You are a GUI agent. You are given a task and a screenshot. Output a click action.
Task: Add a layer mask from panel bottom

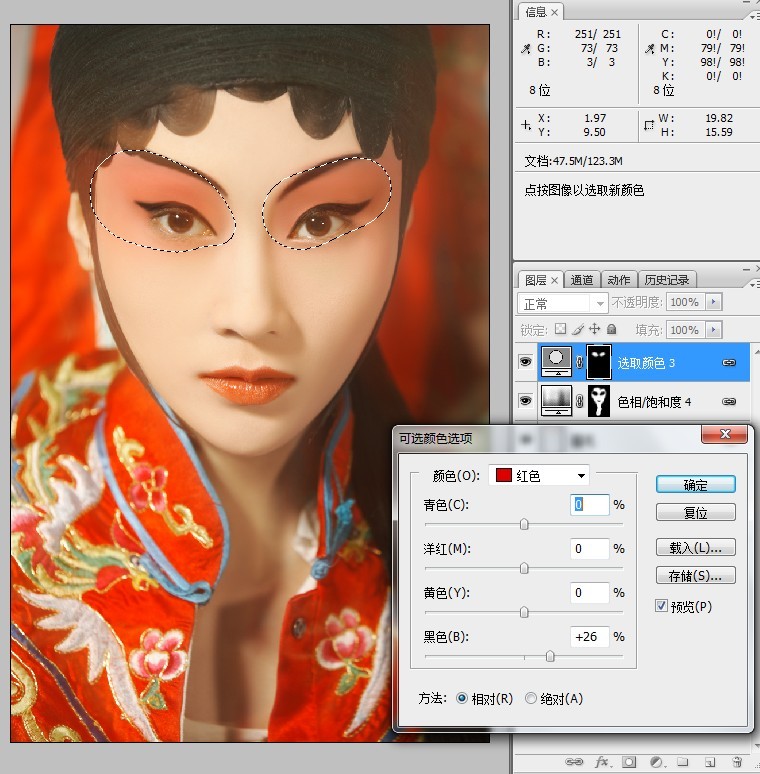pos(629,762)
